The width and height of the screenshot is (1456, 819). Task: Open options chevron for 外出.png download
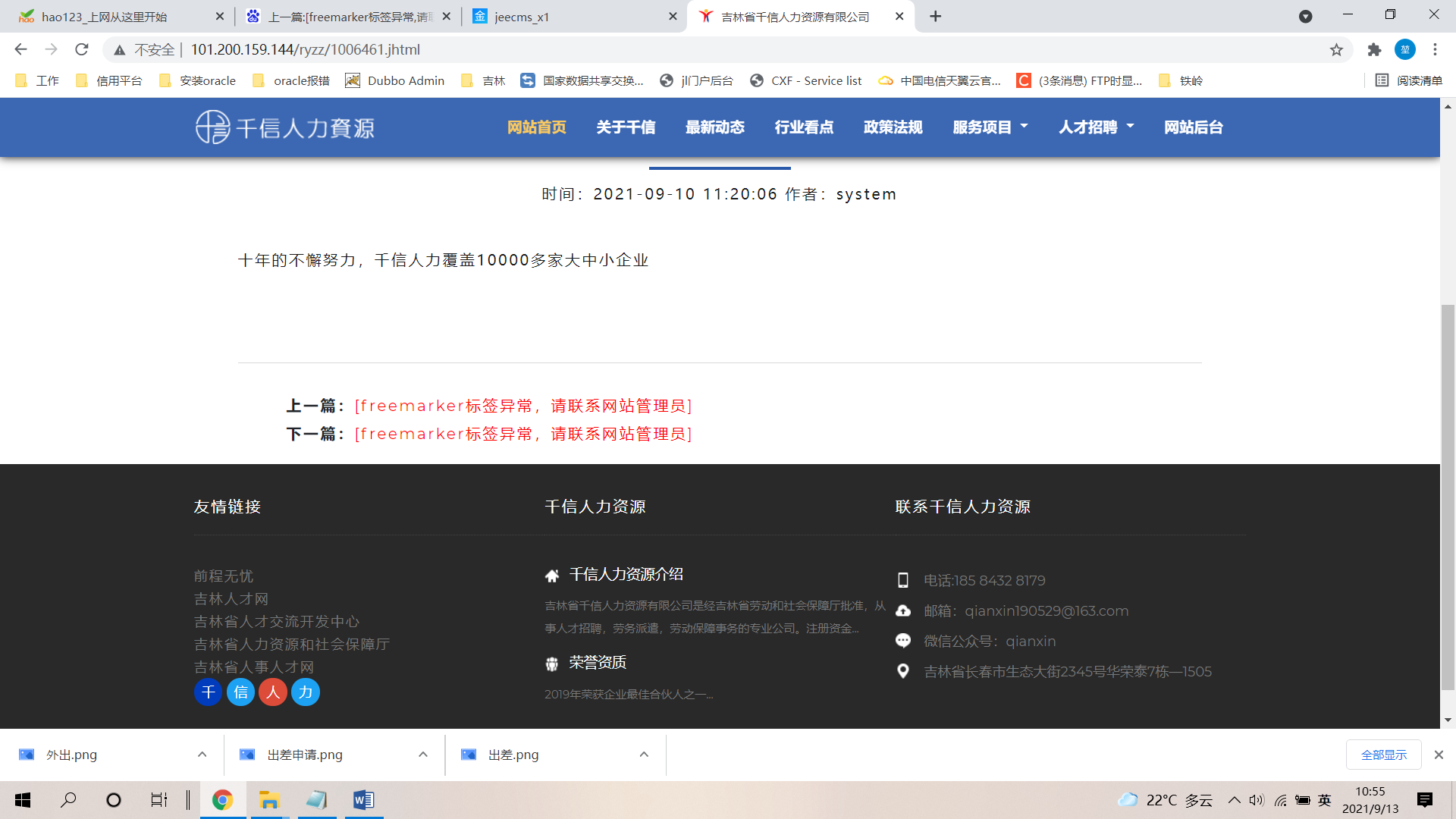202,755
